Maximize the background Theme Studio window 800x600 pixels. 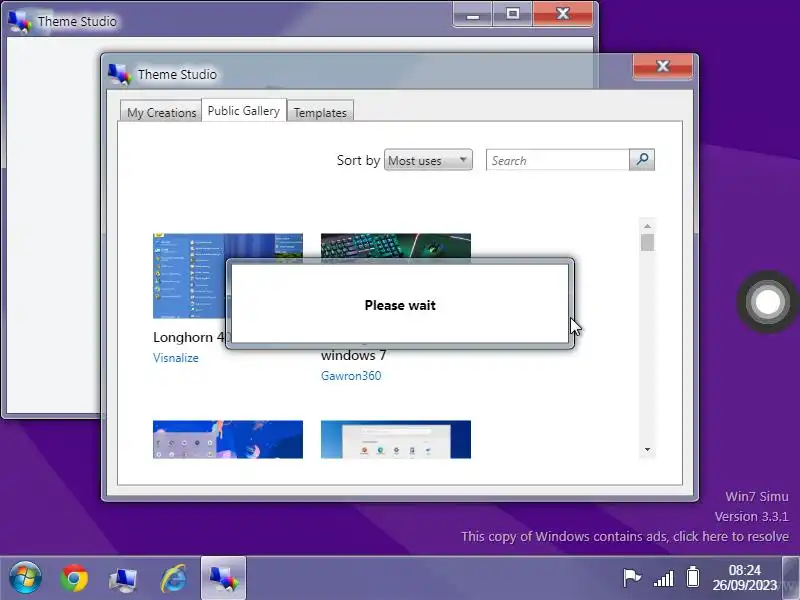512,14
